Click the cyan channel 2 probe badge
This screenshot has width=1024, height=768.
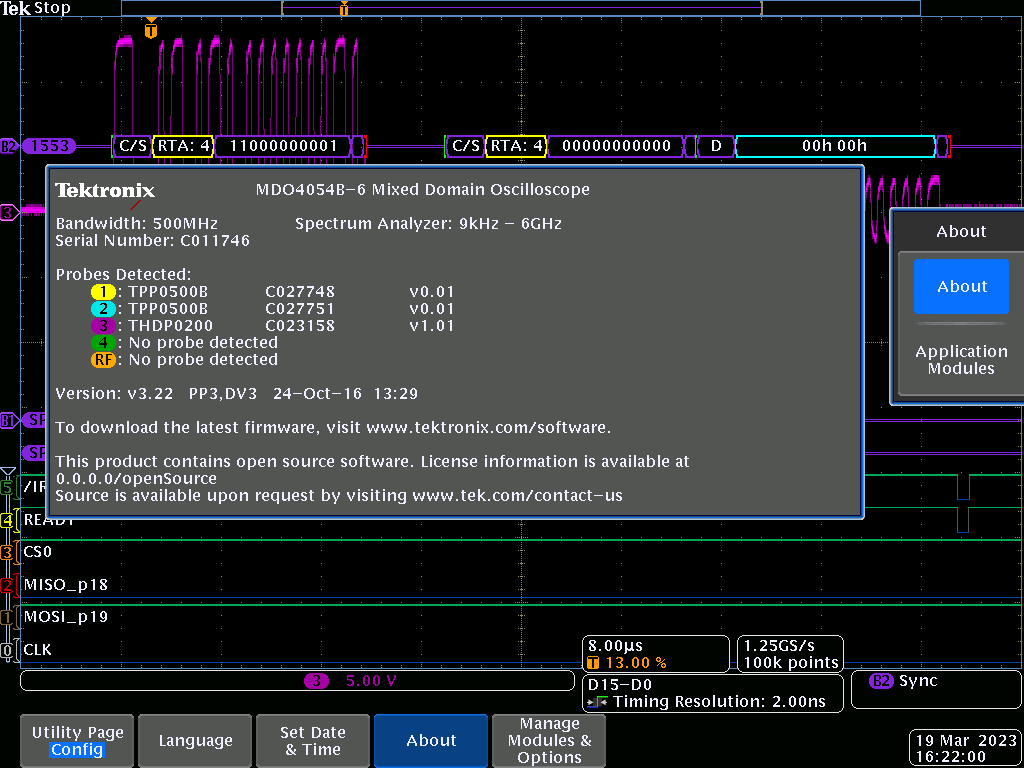click(x=103, y=308)
